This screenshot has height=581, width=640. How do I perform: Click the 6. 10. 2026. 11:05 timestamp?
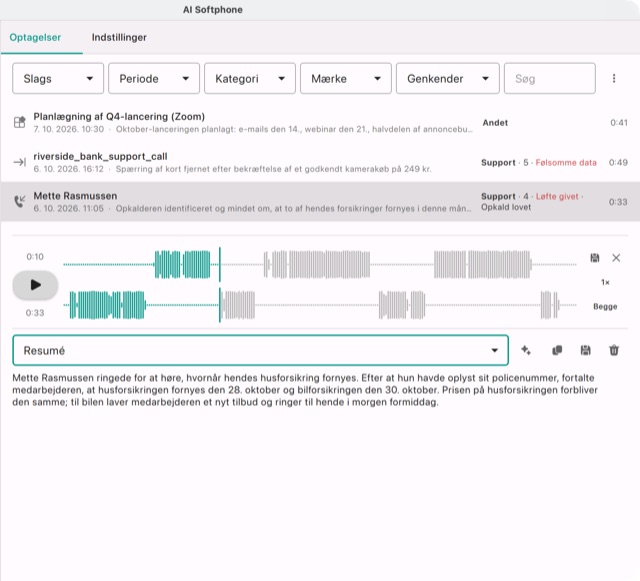pos(69,209)
